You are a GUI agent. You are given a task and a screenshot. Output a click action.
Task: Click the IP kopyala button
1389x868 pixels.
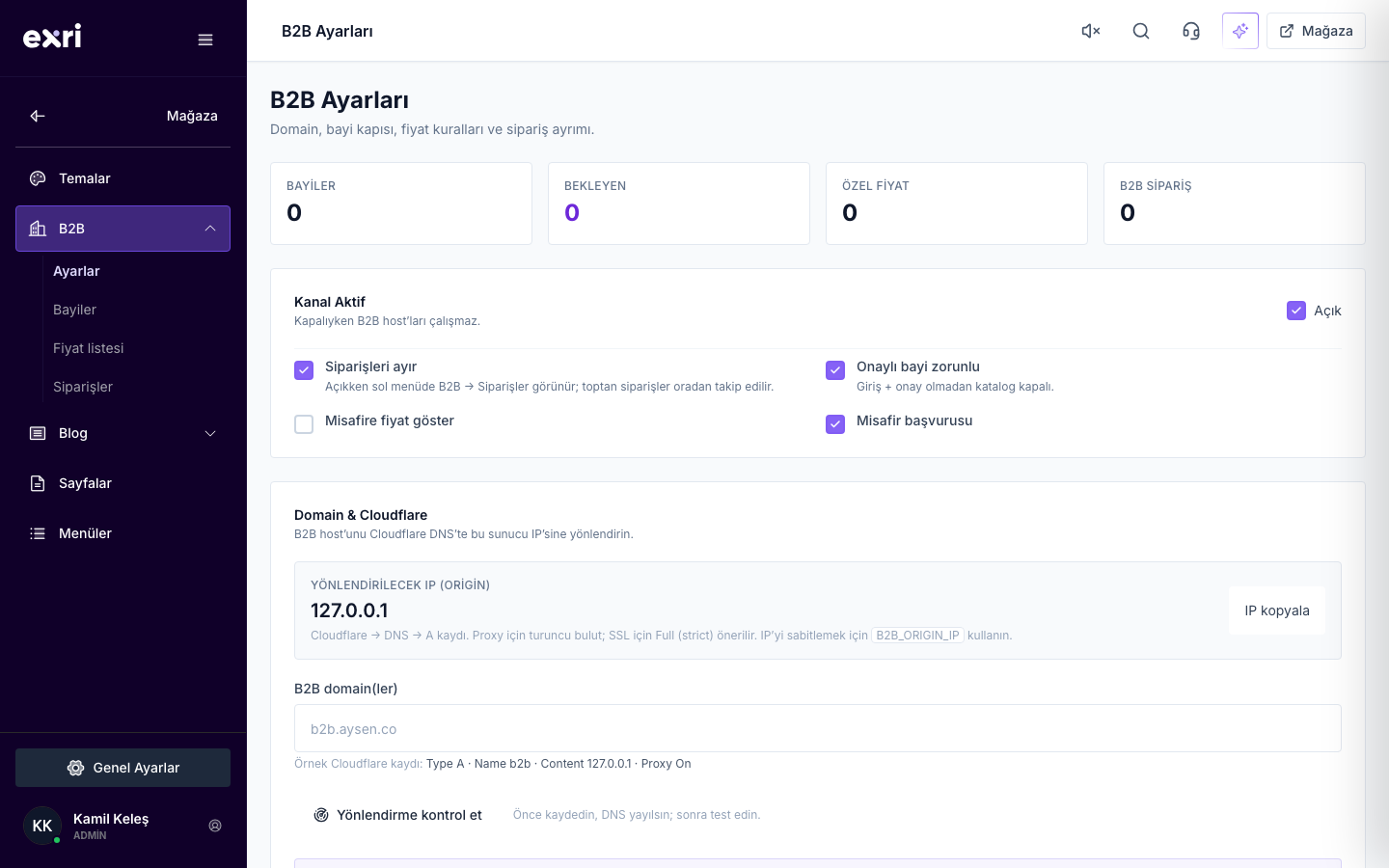click(x=1277, y=610)
